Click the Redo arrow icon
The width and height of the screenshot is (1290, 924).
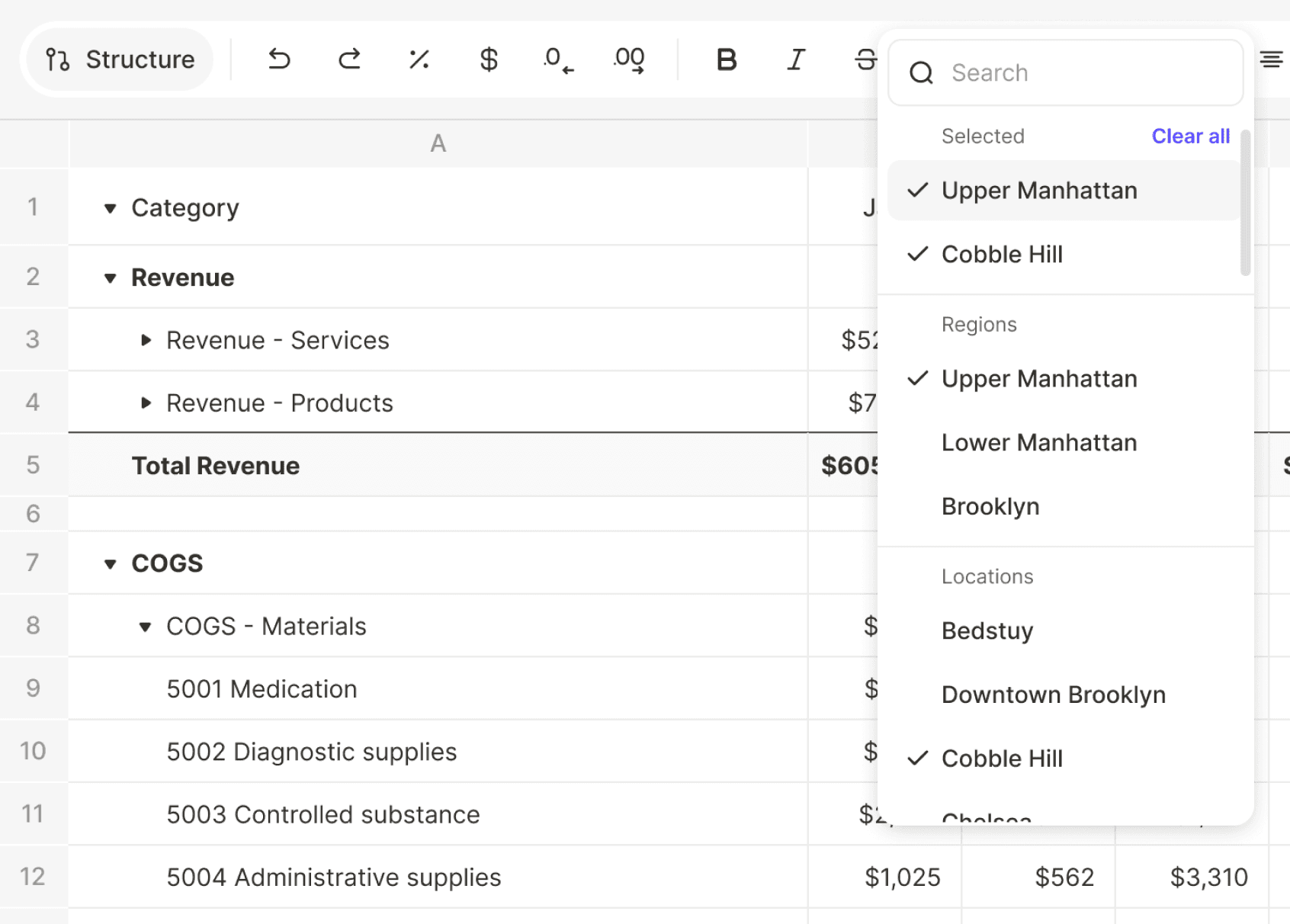pos(349,59)
